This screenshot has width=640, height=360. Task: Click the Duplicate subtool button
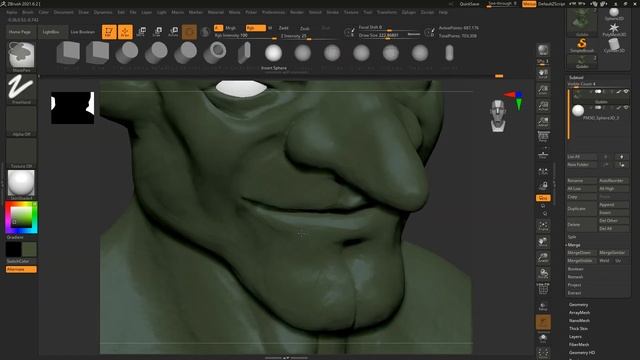point(581,209)
